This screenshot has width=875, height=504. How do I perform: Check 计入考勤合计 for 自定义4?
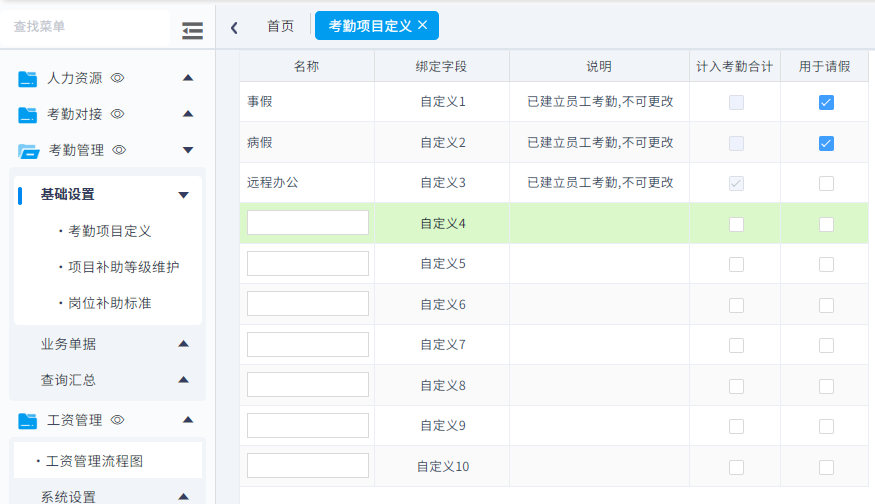pos(736,224)
